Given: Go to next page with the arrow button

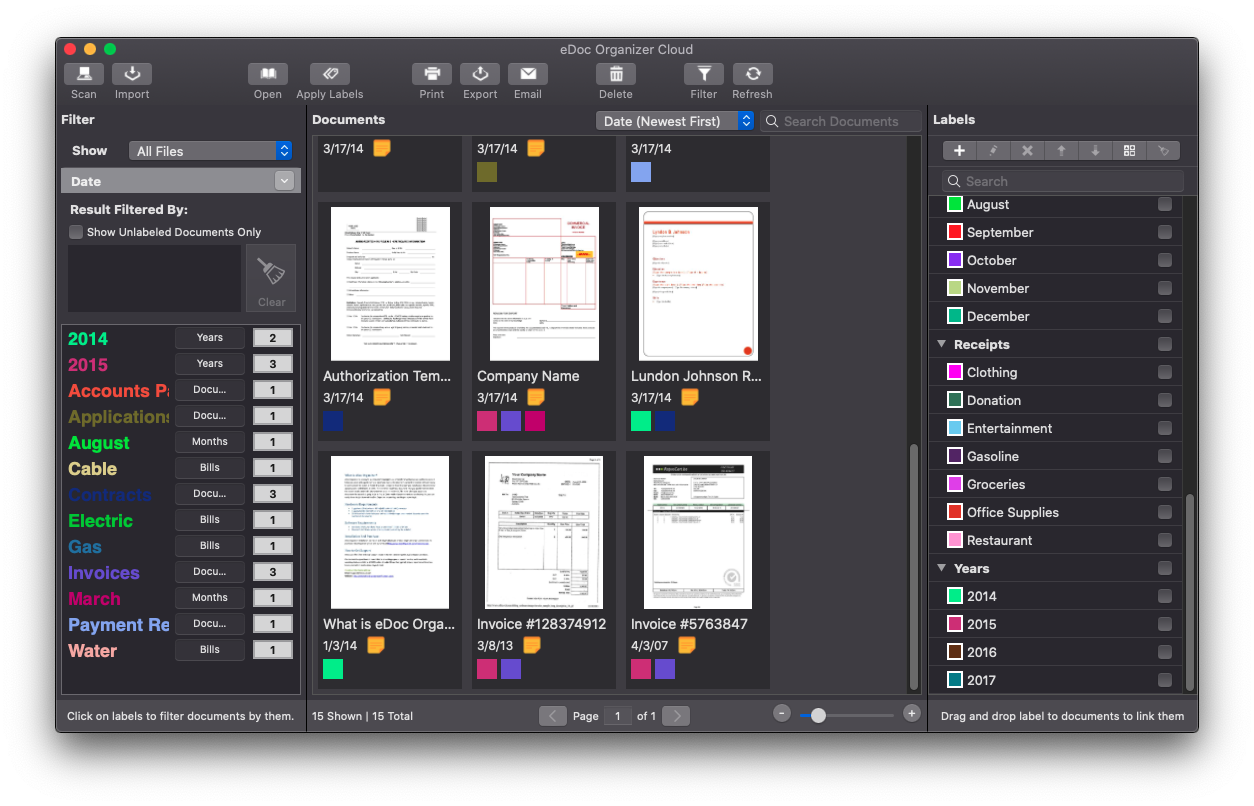Looking at the screenshot, I should [676, 715].
